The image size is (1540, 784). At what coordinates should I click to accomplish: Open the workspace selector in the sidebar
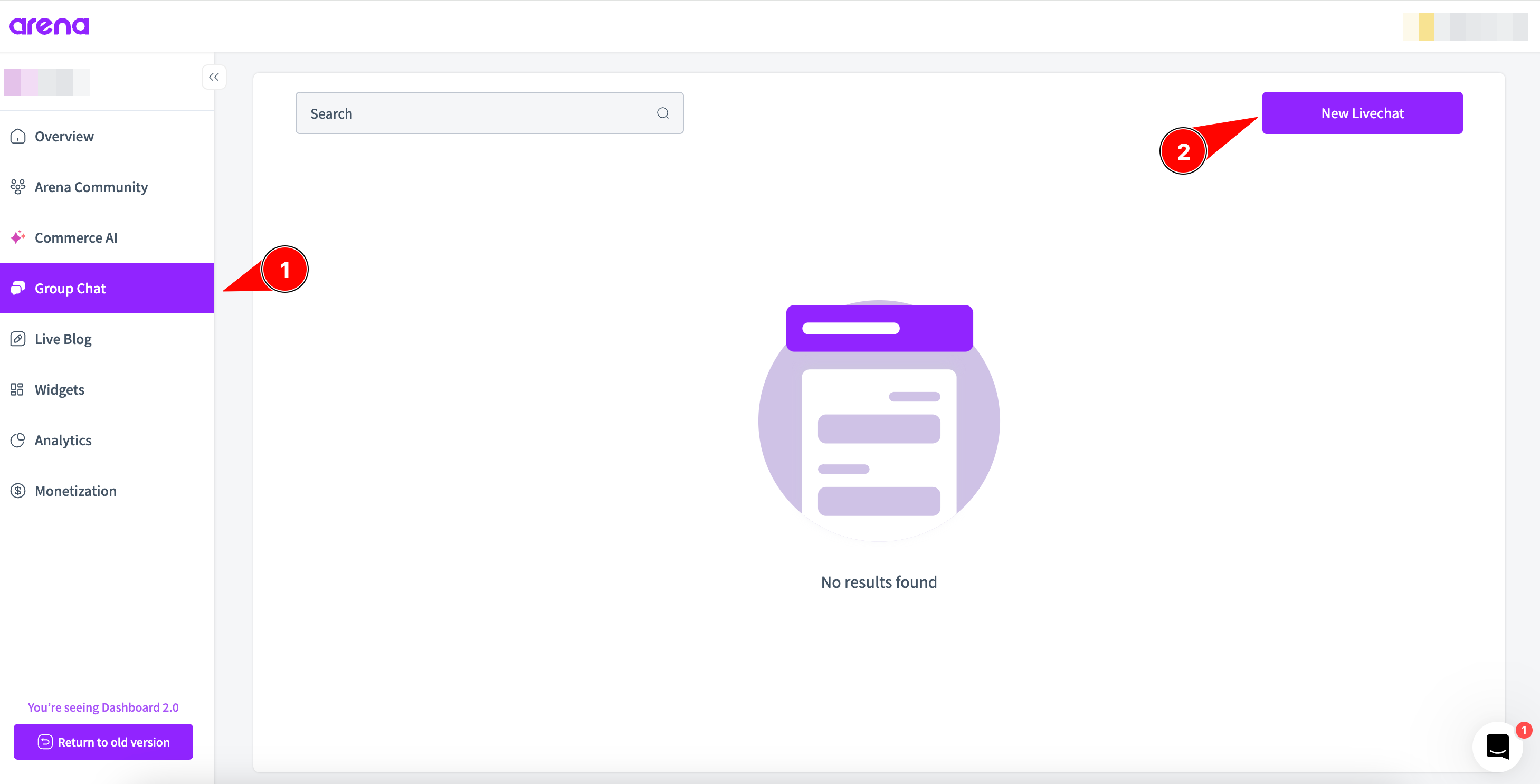[x=46, y=82]
